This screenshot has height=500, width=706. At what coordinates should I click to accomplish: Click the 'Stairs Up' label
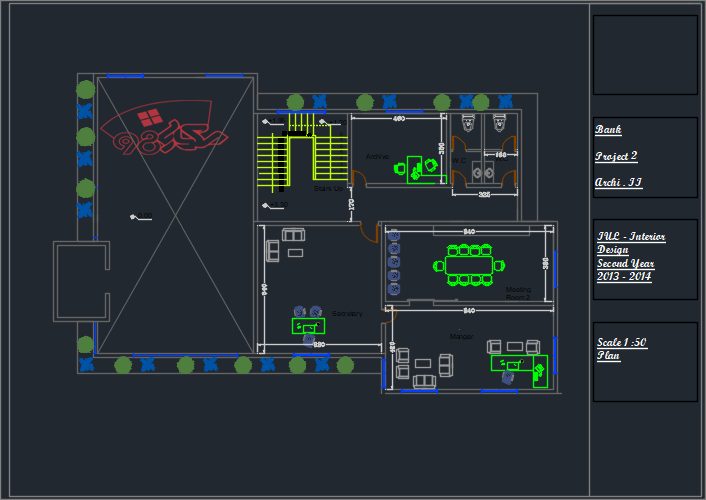(328, 188)
